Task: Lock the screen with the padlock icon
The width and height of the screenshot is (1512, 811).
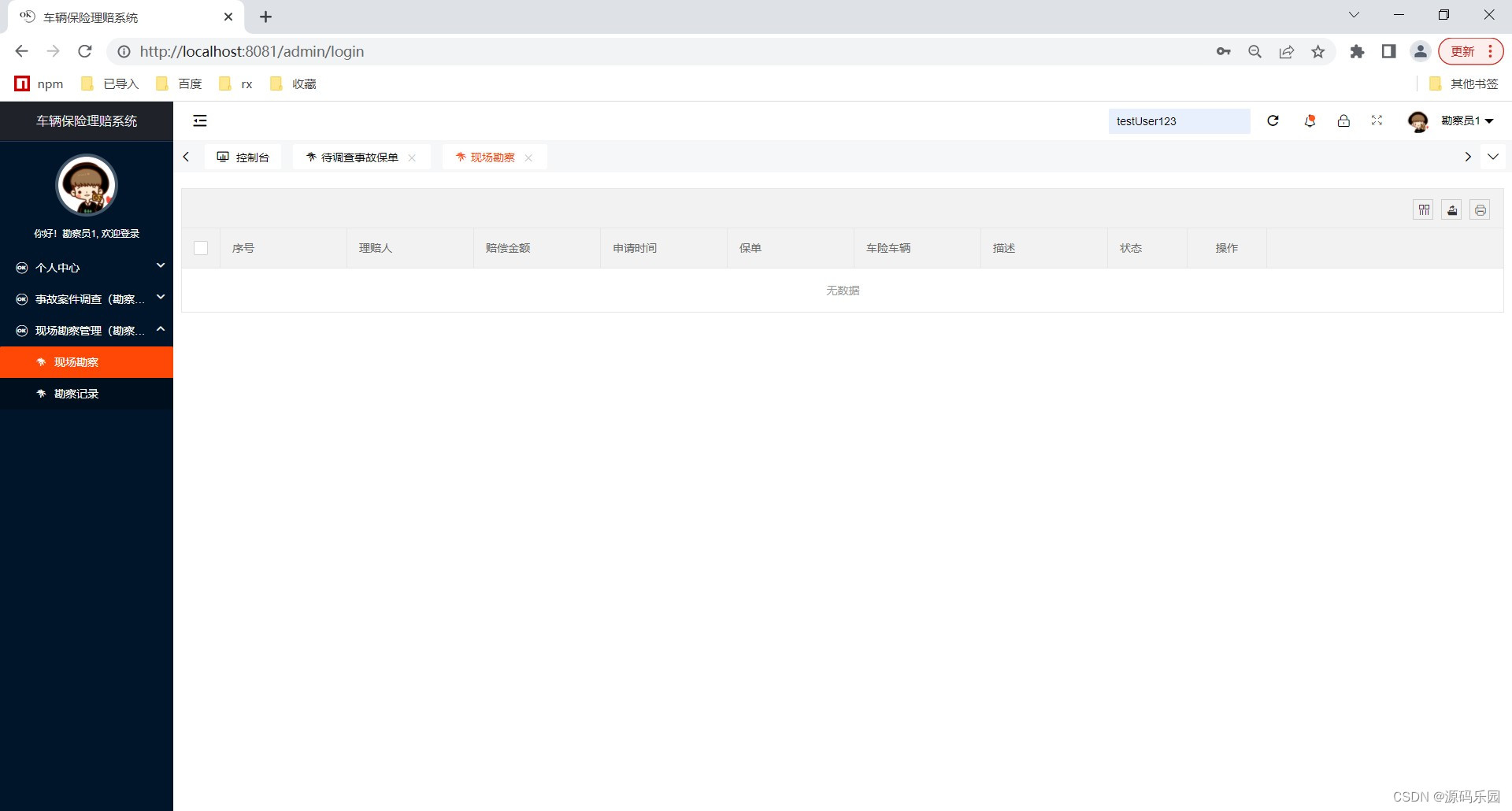Action: click(x=1343, y=120)
